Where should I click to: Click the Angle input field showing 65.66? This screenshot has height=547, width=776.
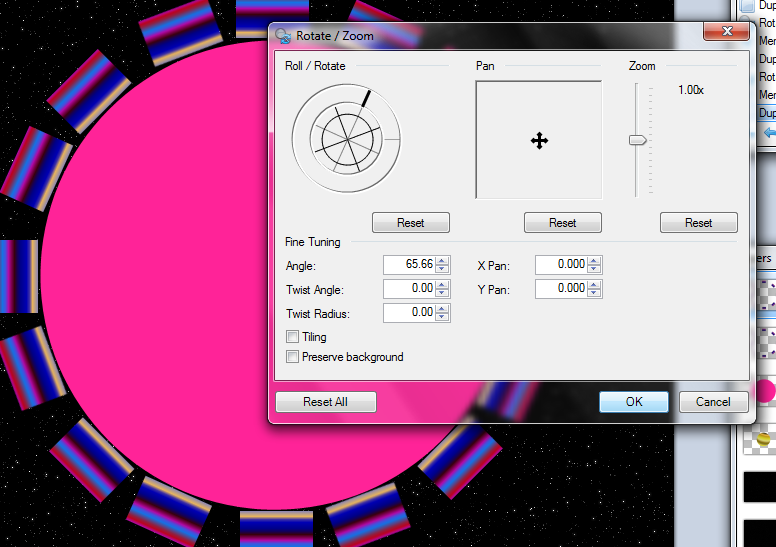(410, 264)
